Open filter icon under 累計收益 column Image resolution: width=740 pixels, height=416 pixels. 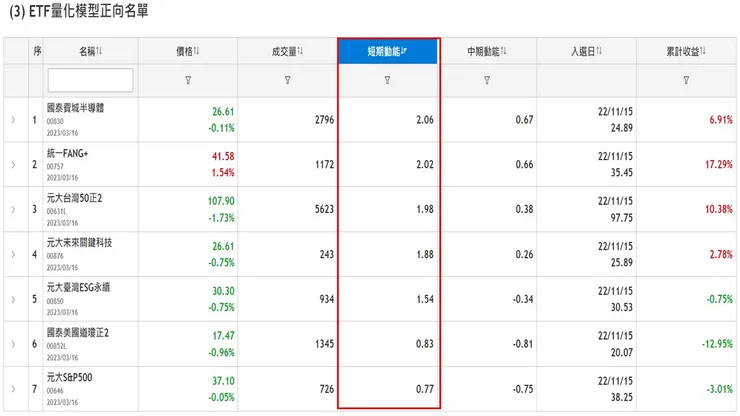tap(686, 80)
